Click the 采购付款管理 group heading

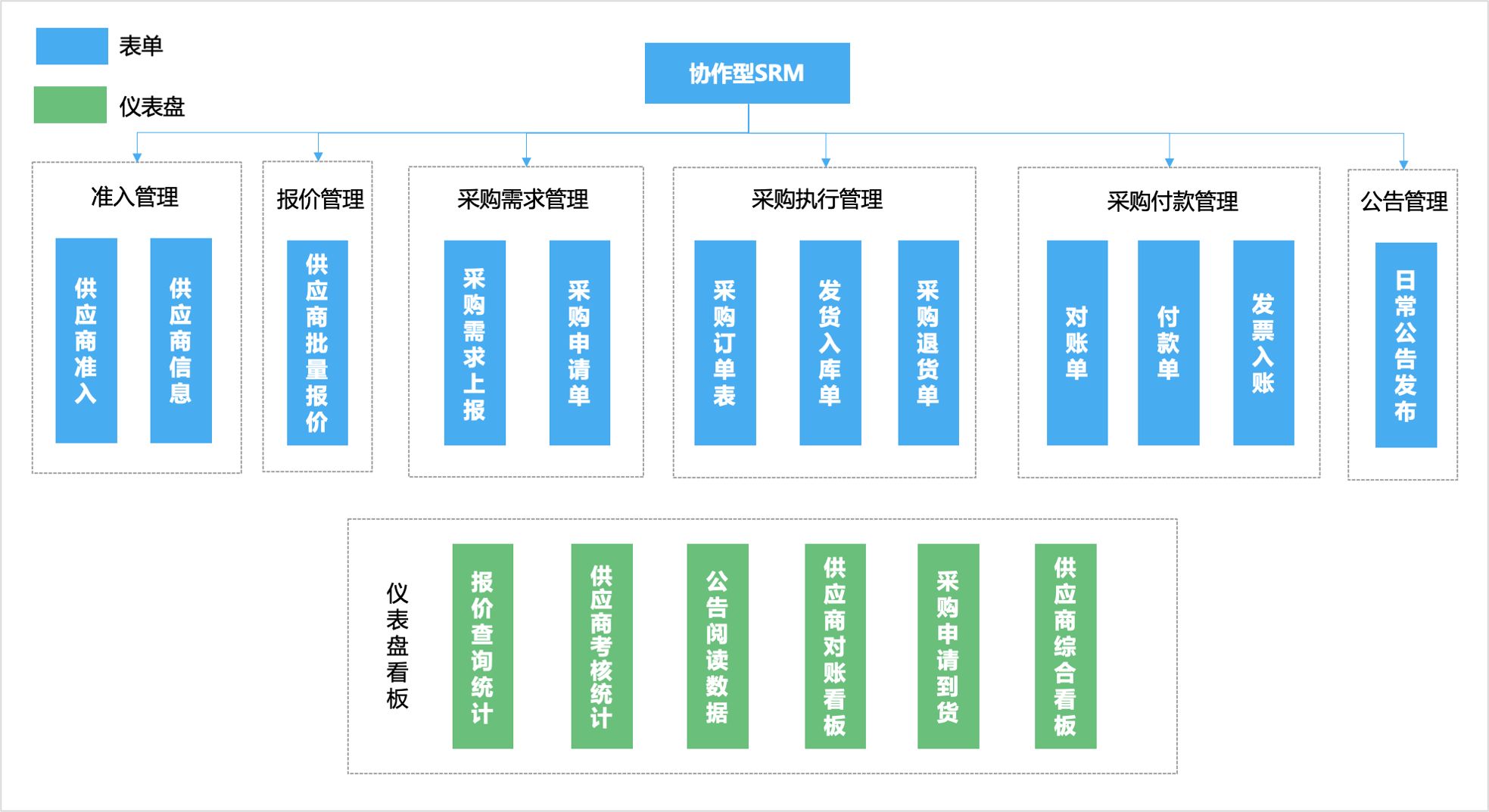coord(1173,201)
